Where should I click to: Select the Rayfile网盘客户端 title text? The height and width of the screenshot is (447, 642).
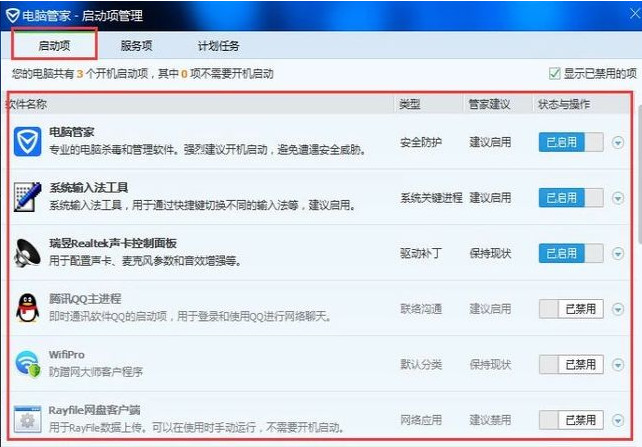coord(95,410)
